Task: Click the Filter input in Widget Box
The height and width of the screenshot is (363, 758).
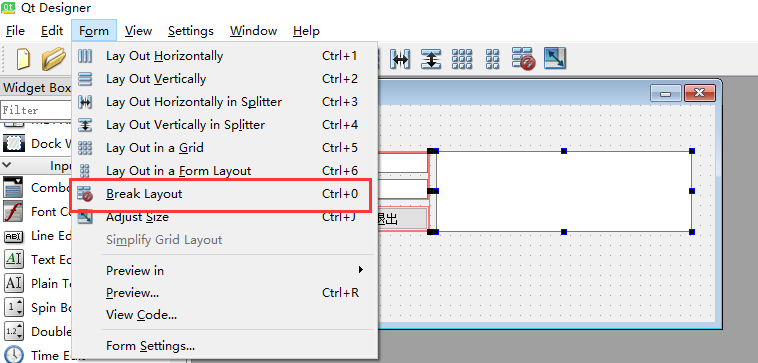Action: 36,110
